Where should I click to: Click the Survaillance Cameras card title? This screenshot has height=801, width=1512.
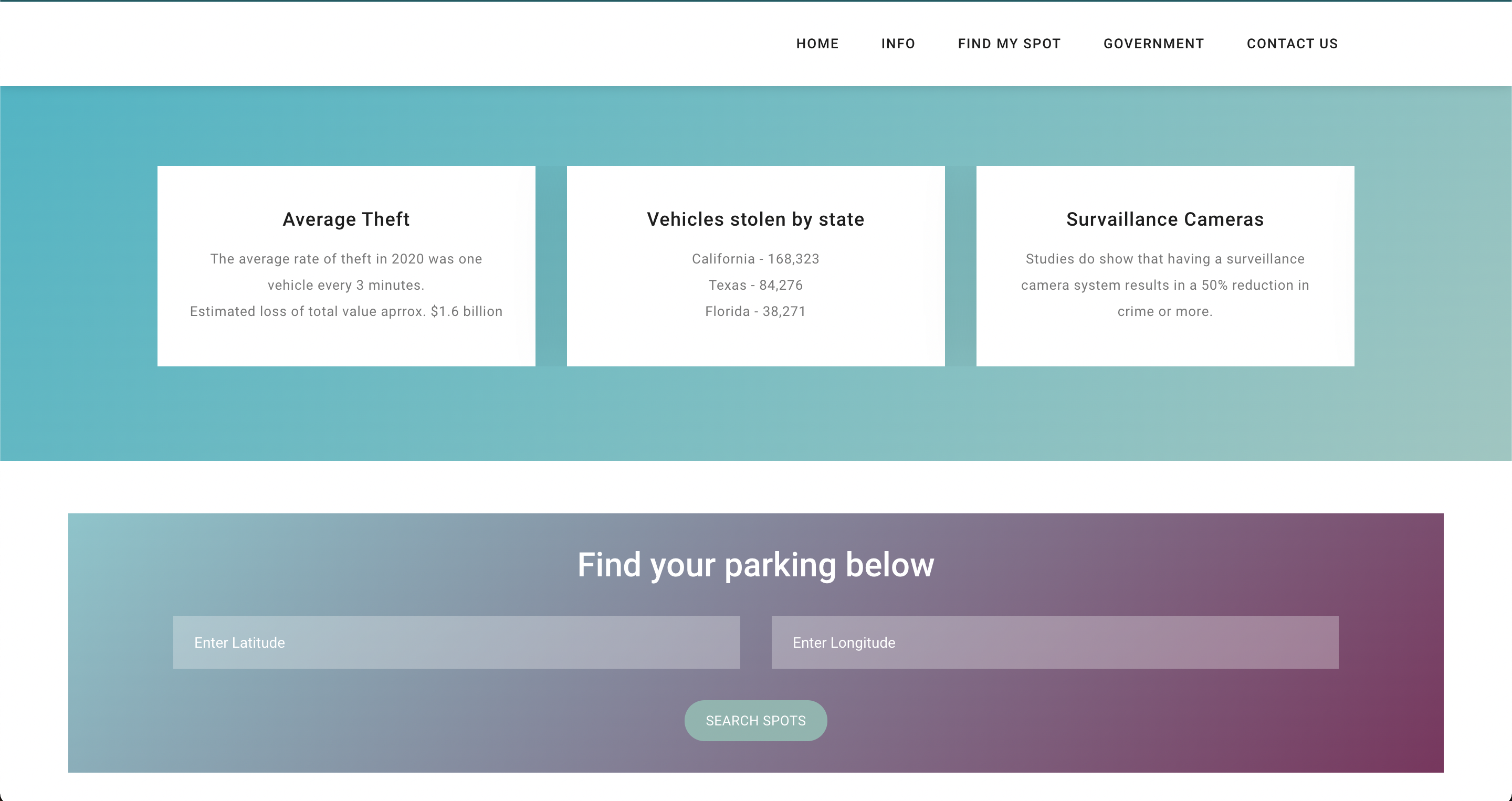(x=1164, y=219)
